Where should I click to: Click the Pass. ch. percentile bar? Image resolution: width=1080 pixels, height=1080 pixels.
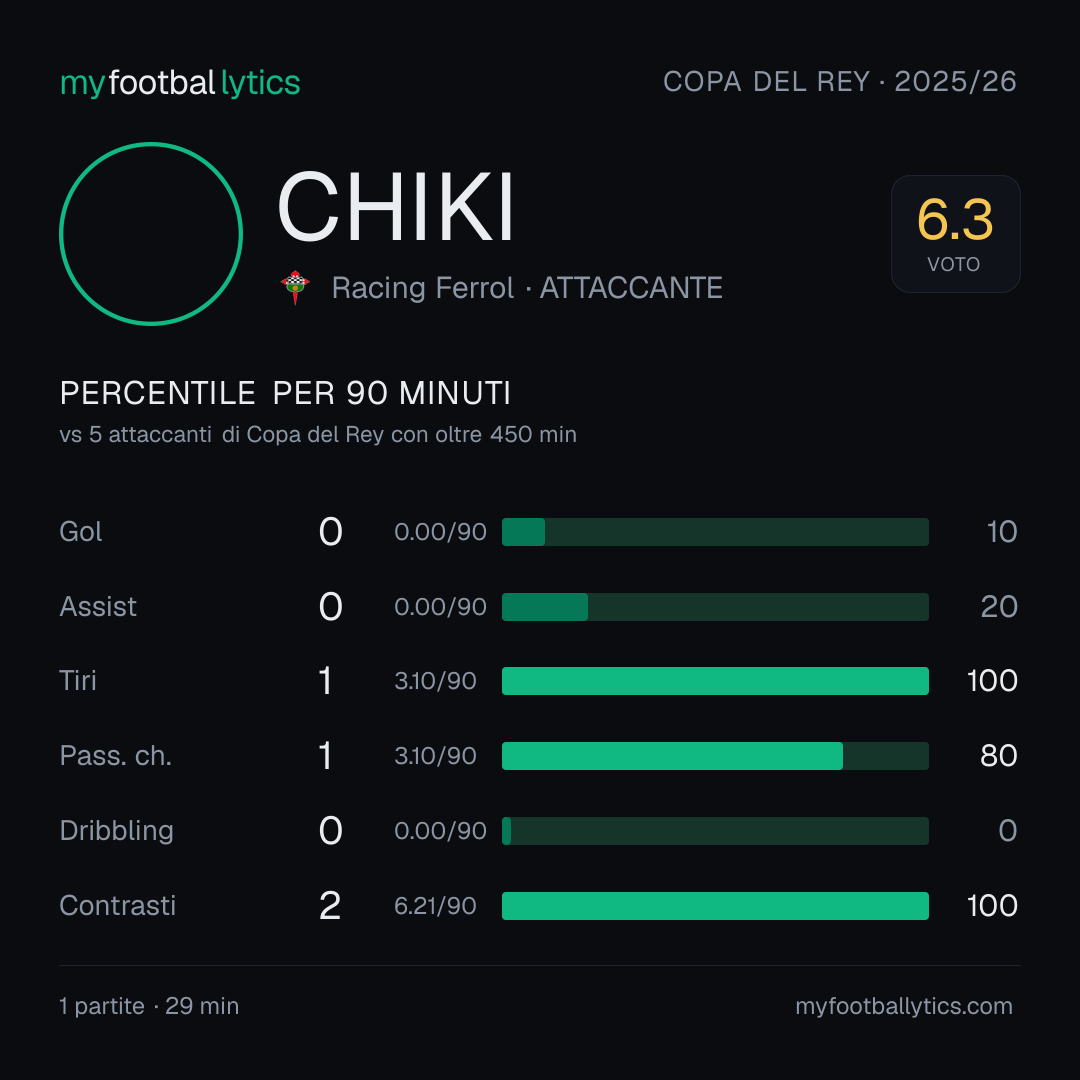tap(715, 756)
